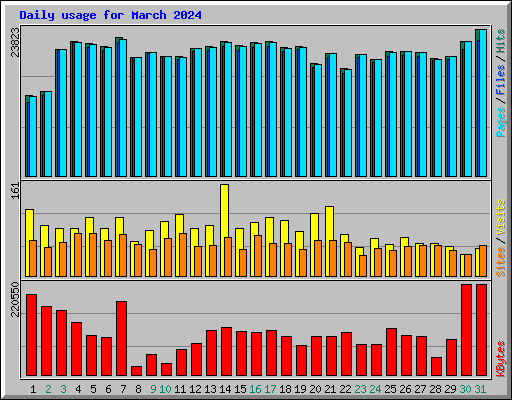Image resolution: width=512 pixels, height=400 pixels.
Task: Select the green day 10 label
Action: [165, 389]
